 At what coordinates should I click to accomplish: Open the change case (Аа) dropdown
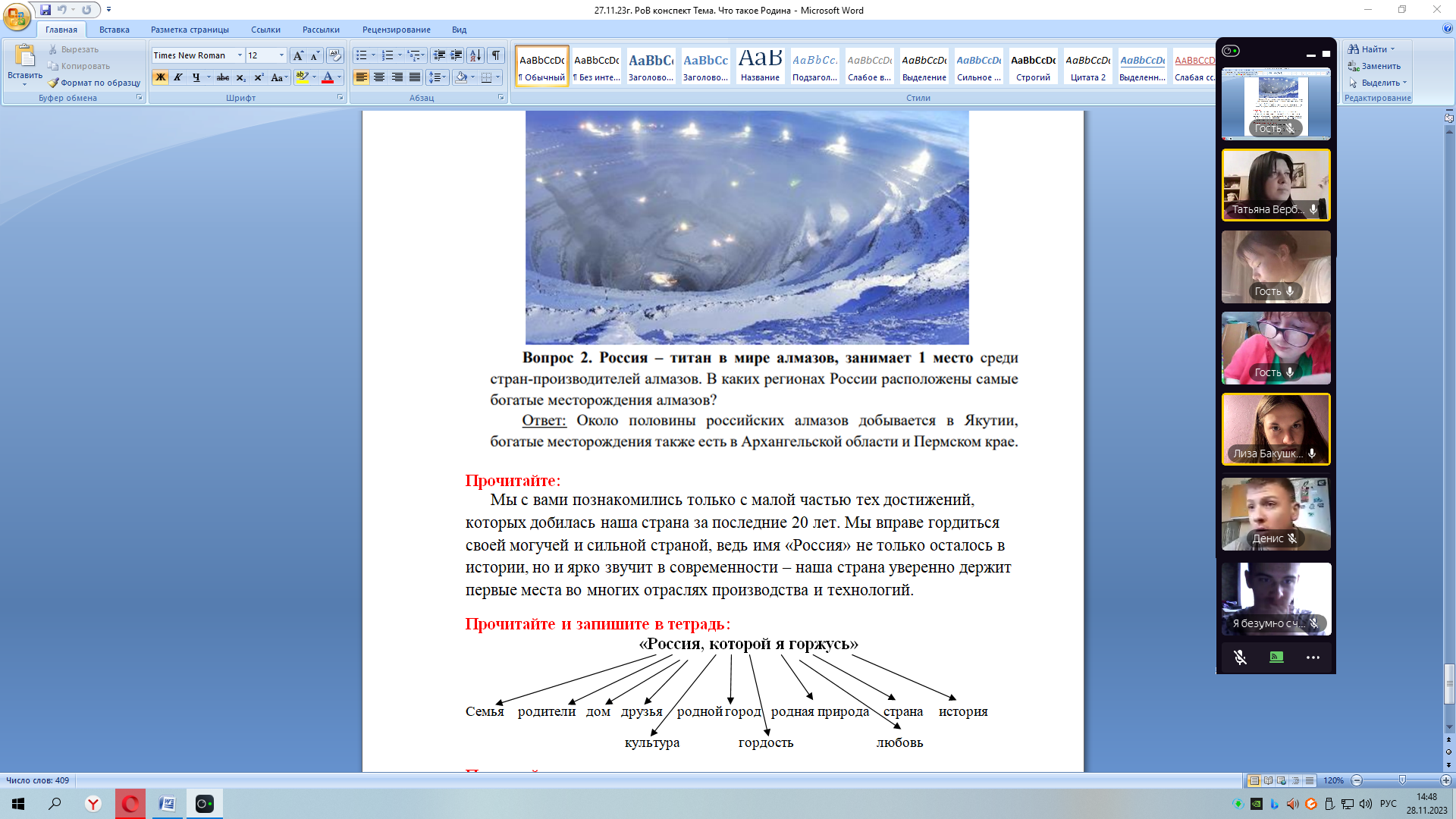coord(279,77)
